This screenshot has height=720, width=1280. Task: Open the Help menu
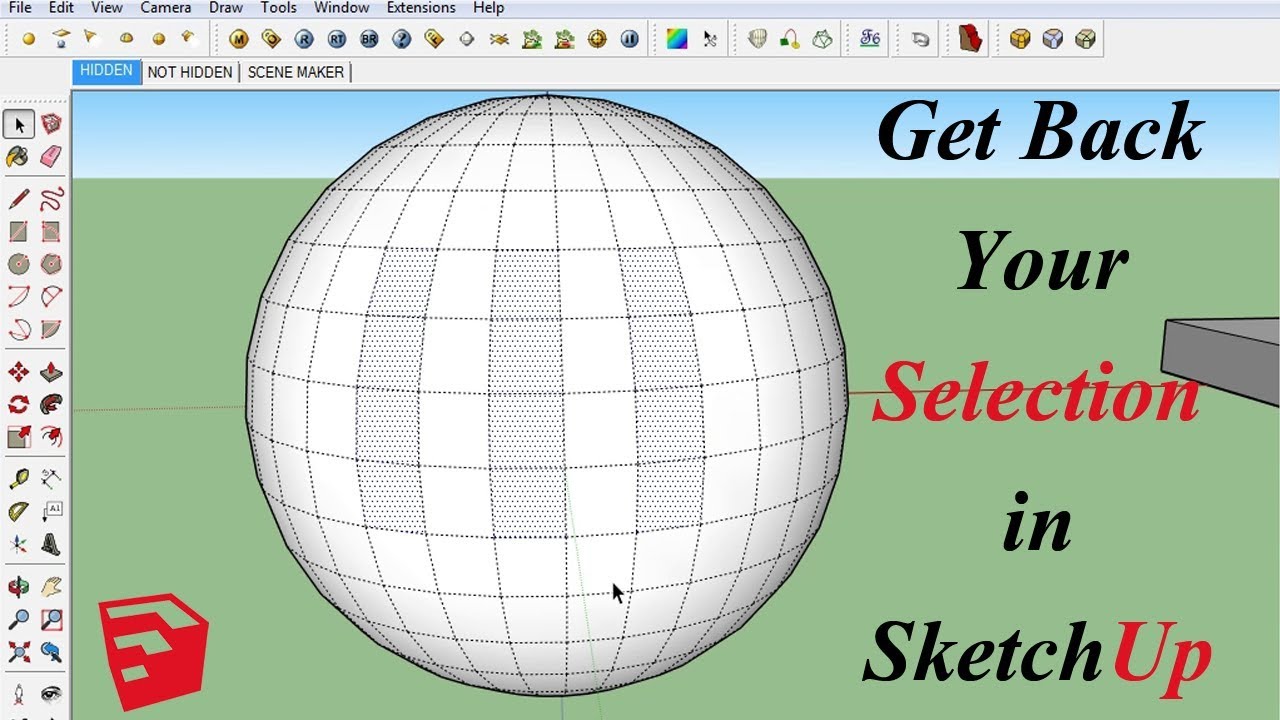point(488,8)
